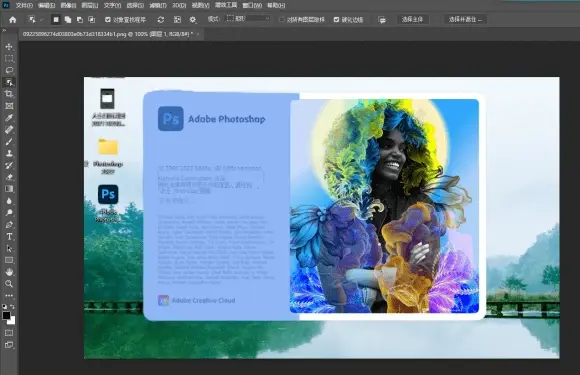Viewport: 580px width, 375px height.
Task: Open the 图层(L) menu
Action: (x=90, y=5)
